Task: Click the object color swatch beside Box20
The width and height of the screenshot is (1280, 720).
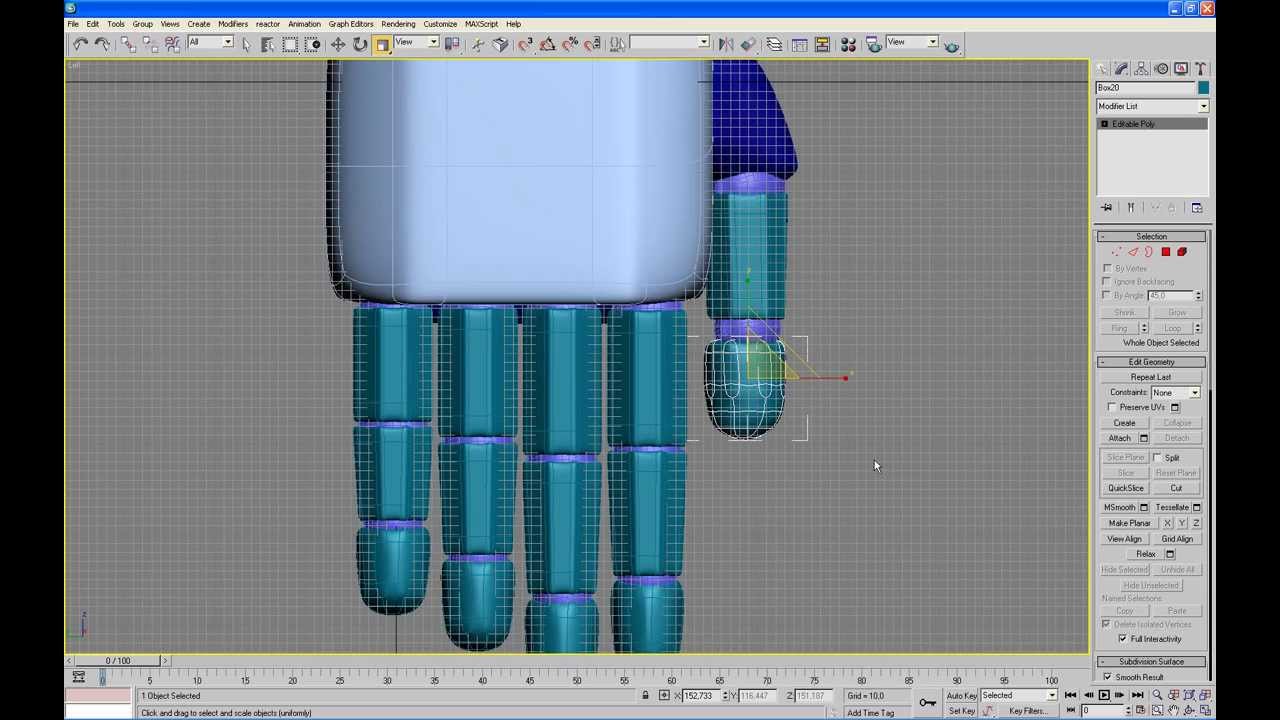Action: 1203,88
